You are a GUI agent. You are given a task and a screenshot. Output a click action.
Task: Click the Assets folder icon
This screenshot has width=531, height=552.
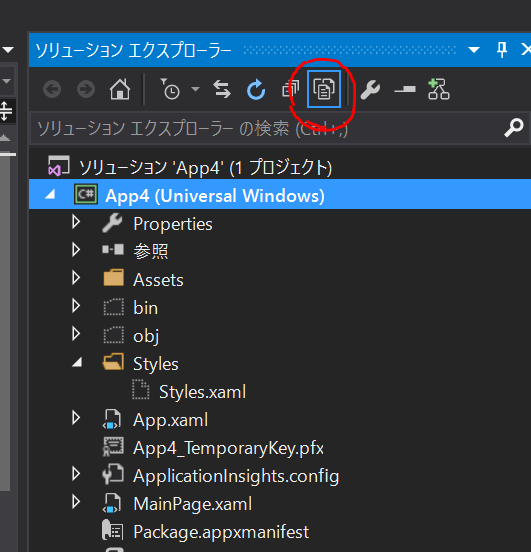(114, 277)
